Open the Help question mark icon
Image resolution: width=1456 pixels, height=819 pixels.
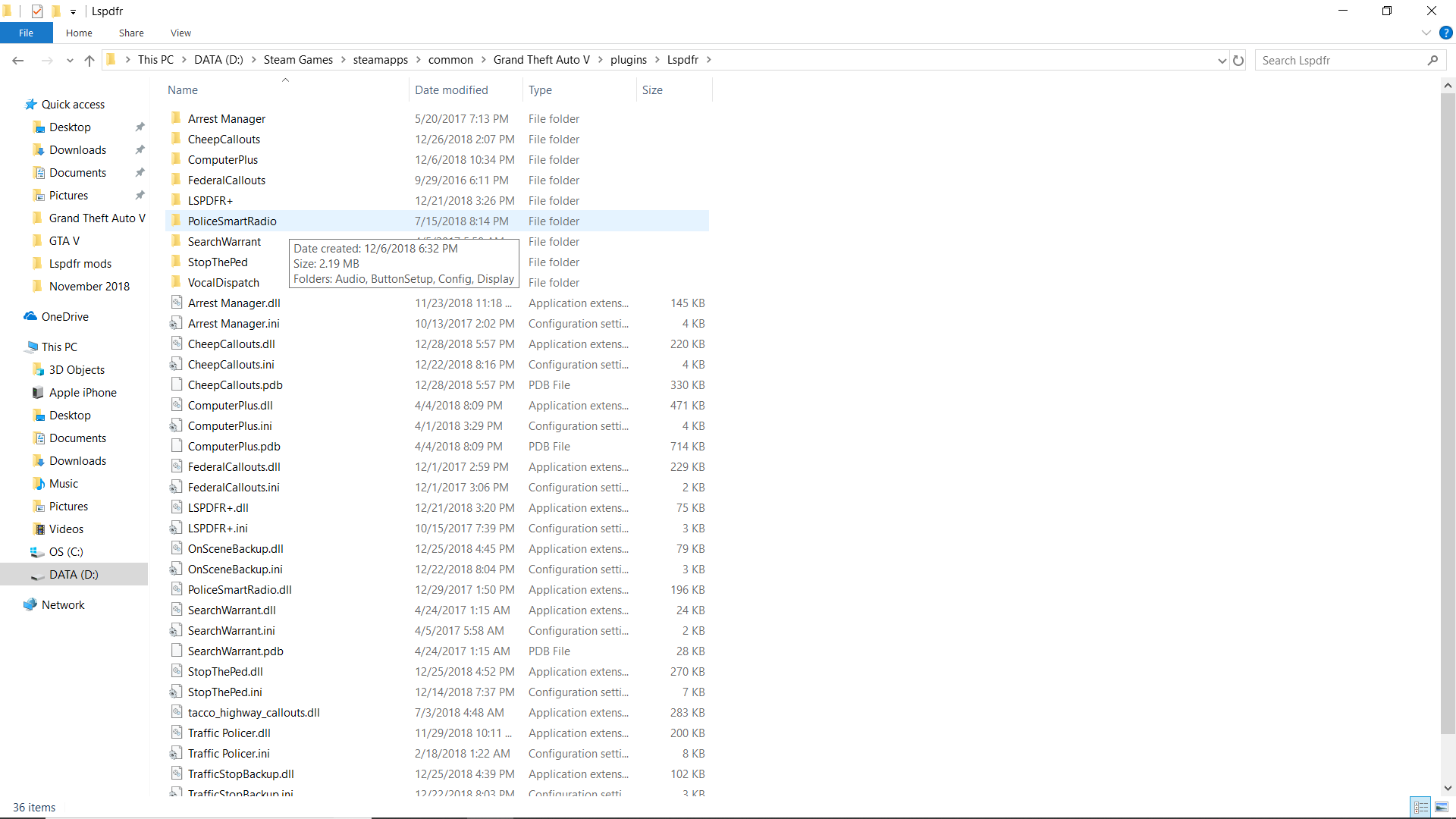click(x=1446, y=33)
